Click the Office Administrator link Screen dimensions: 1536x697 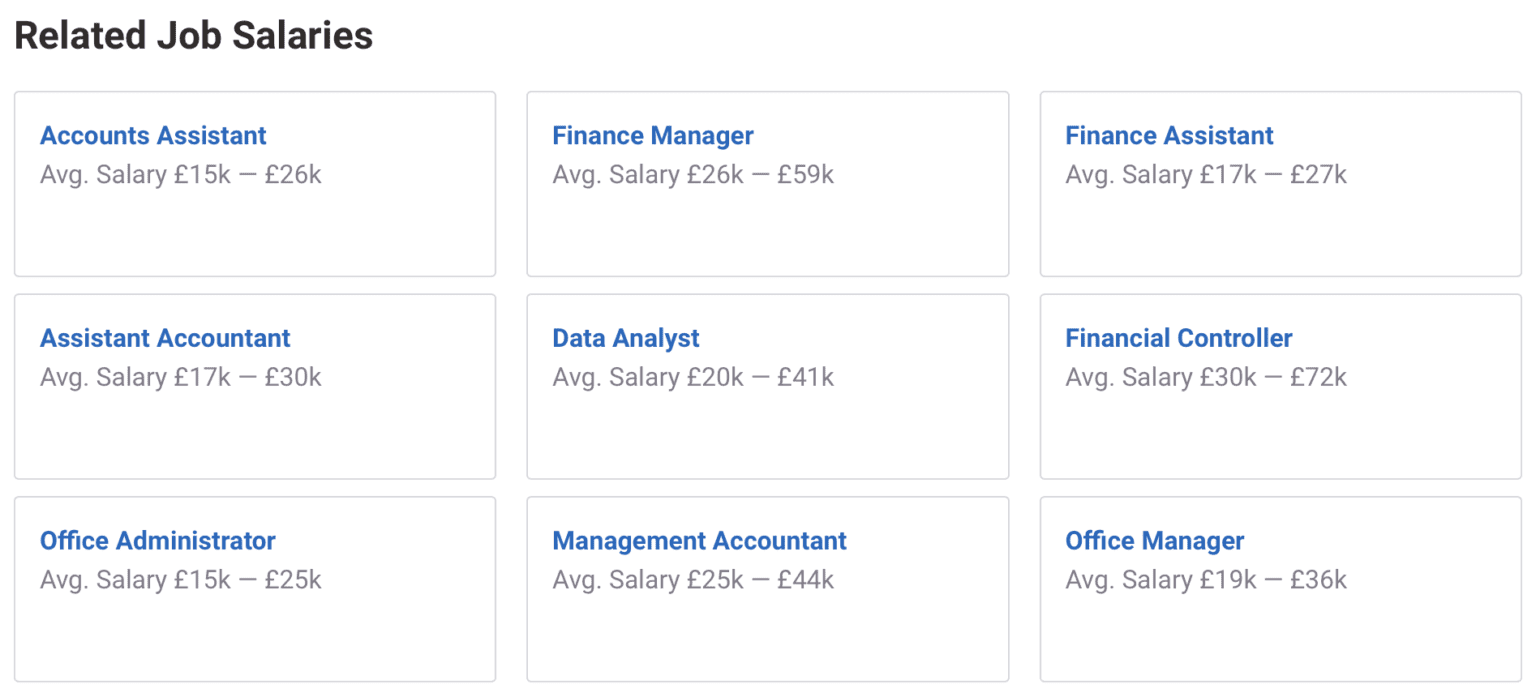(157, 541)
